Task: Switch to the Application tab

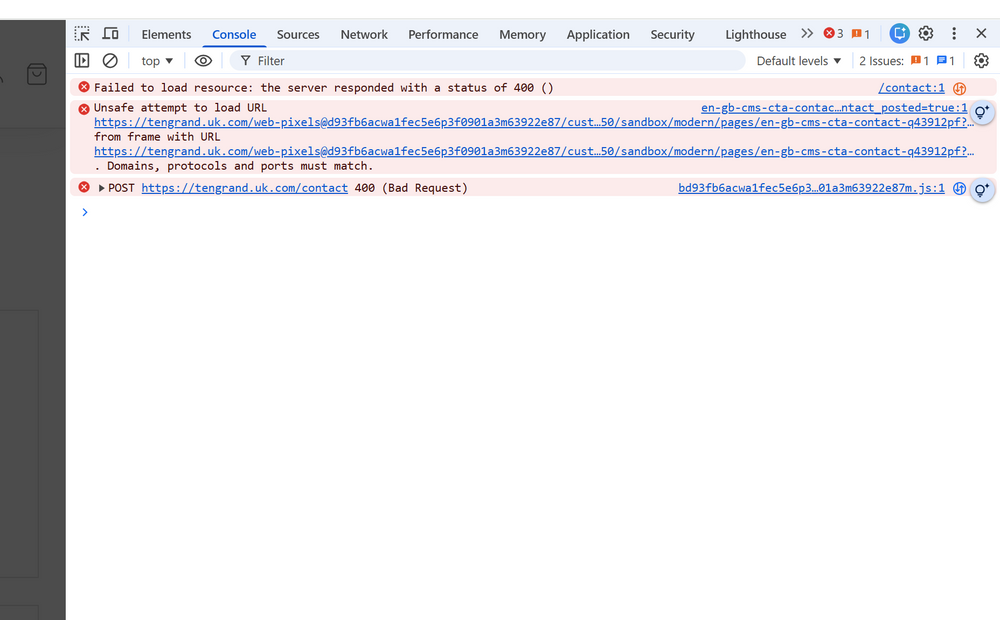Action: click(x=598, y=34)
